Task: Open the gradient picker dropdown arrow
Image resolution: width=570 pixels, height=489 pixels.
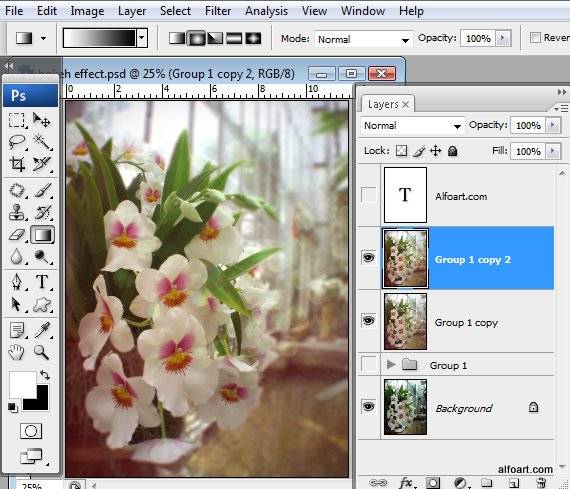Action: tap(142, 38)
